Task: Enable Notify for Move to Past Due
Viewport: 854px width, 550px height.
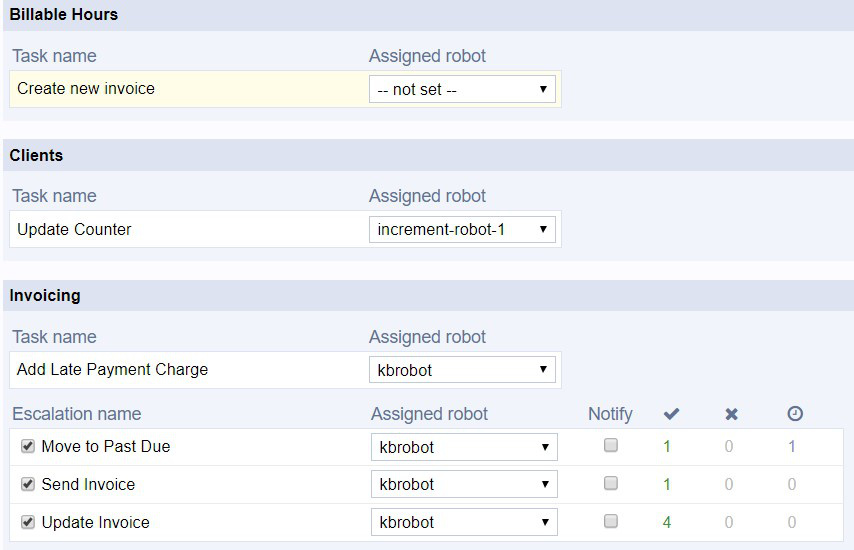Action: (x=611, y=446)
